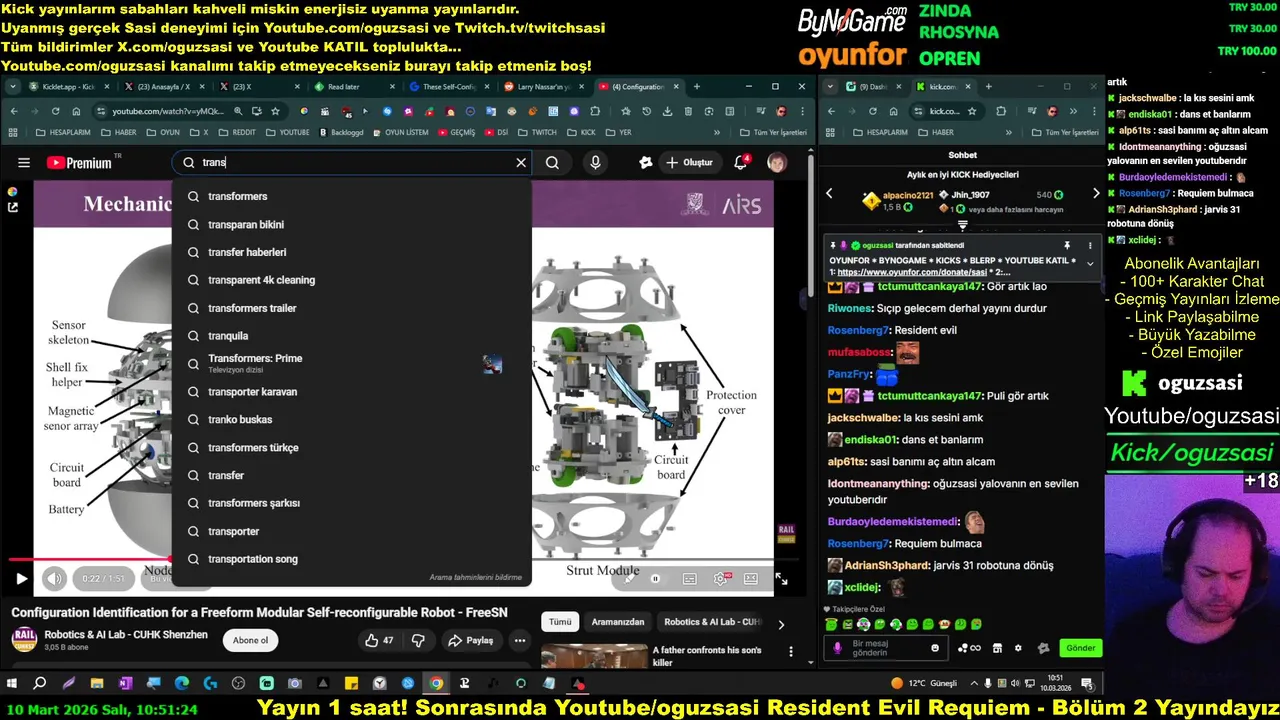Open Robotics & AI Lab channel avatar
This screenshot has width=1280, height=720.
[x=24, y=640]
